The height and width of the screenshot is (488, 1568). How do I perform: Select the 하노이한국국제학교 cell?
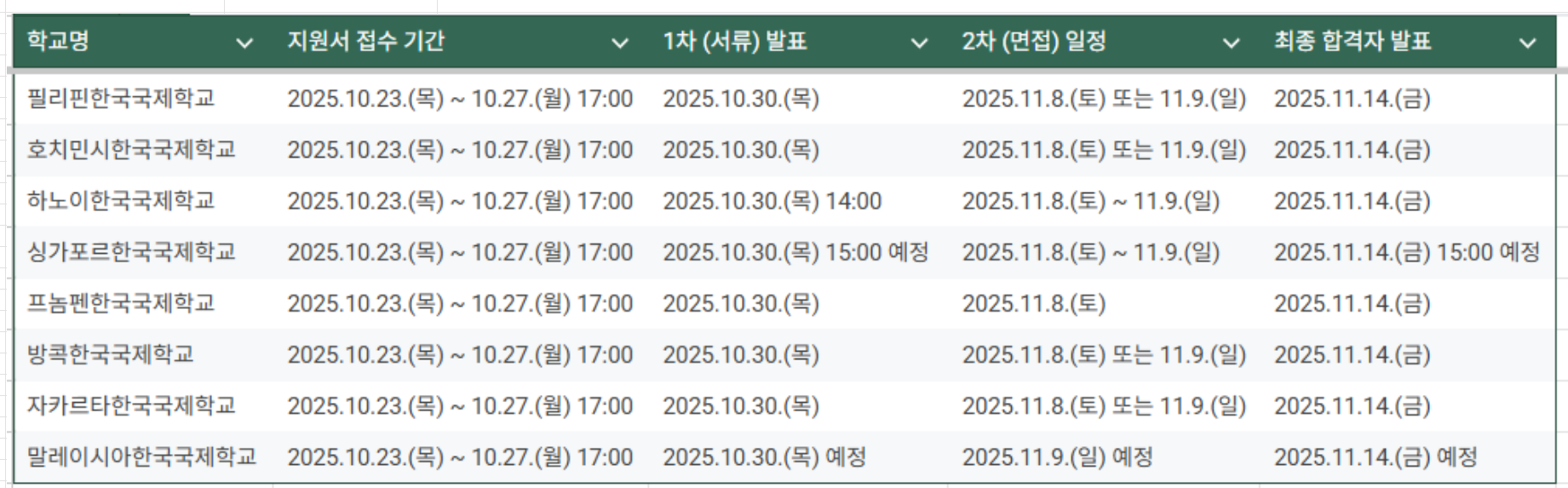coord(121,201)
